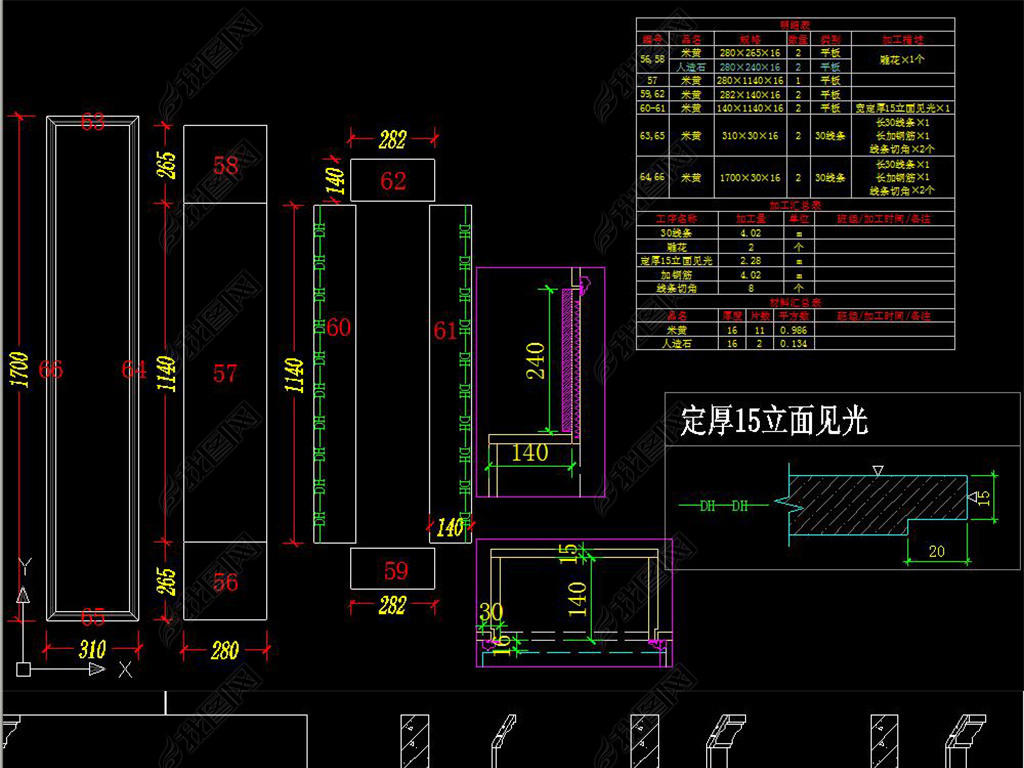This screenshot has height=768, width=1024.
Task: Select the bottom panel labeled 56
Action: (225, 581)
